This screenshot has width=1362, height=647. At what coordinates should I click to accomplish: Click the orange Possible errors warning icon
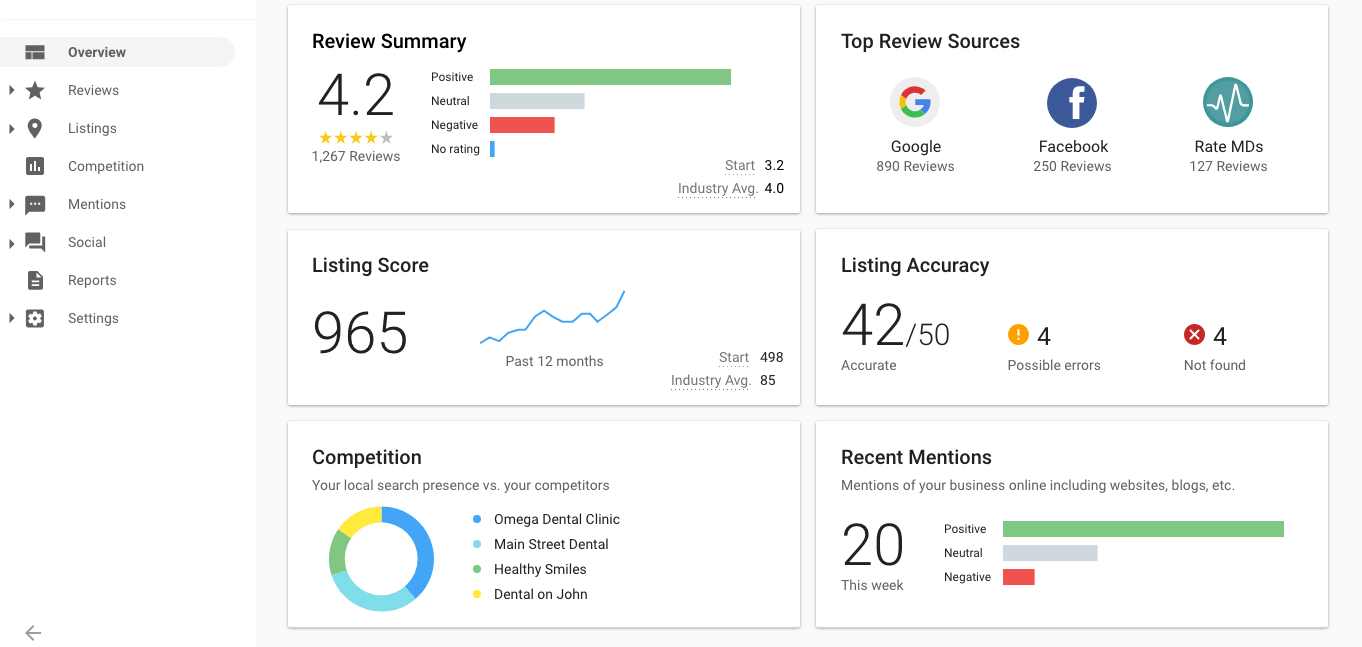click(1018, 334)
